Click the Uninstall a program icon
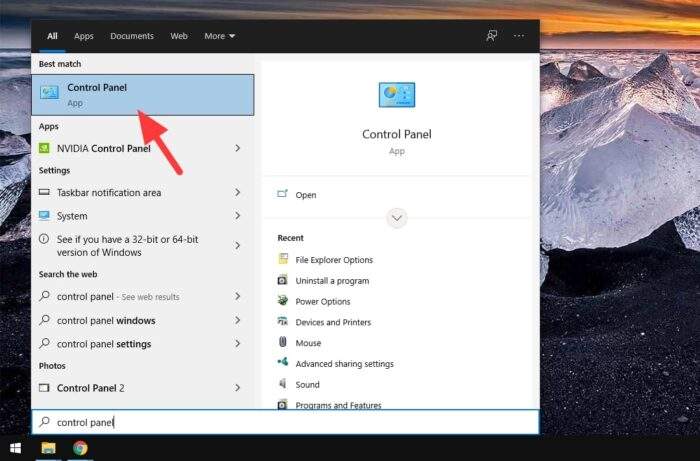This screenshot has width=700, height=461. 283,280
